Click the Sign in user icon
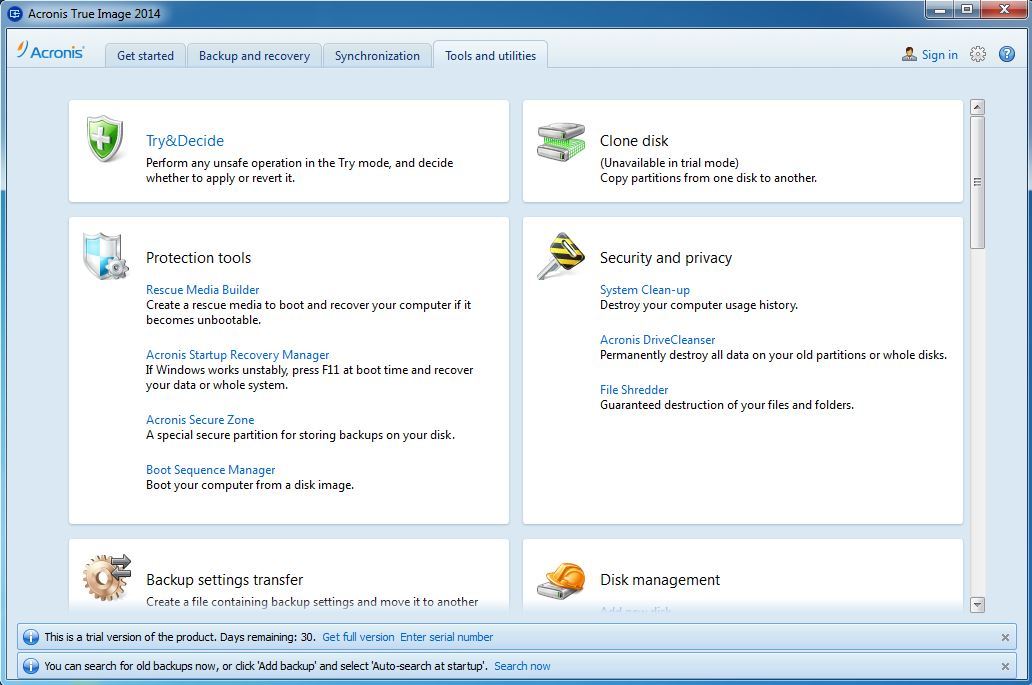This screenshot has height=685, width=1032. (x=909, y=54)
